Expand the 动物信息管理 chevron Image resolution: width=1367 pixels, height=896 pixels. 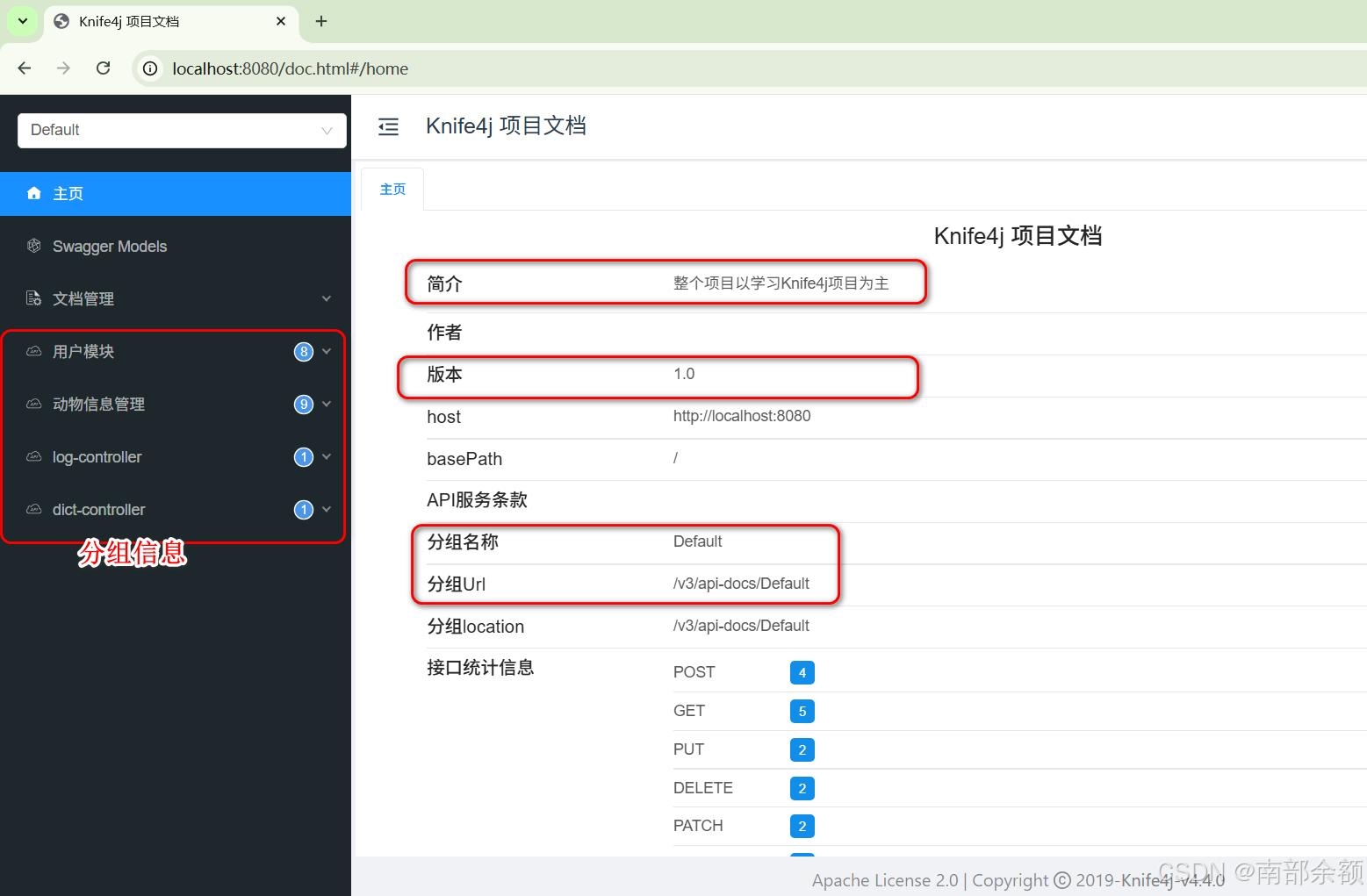pyautogui.click(x=327, y=404)
